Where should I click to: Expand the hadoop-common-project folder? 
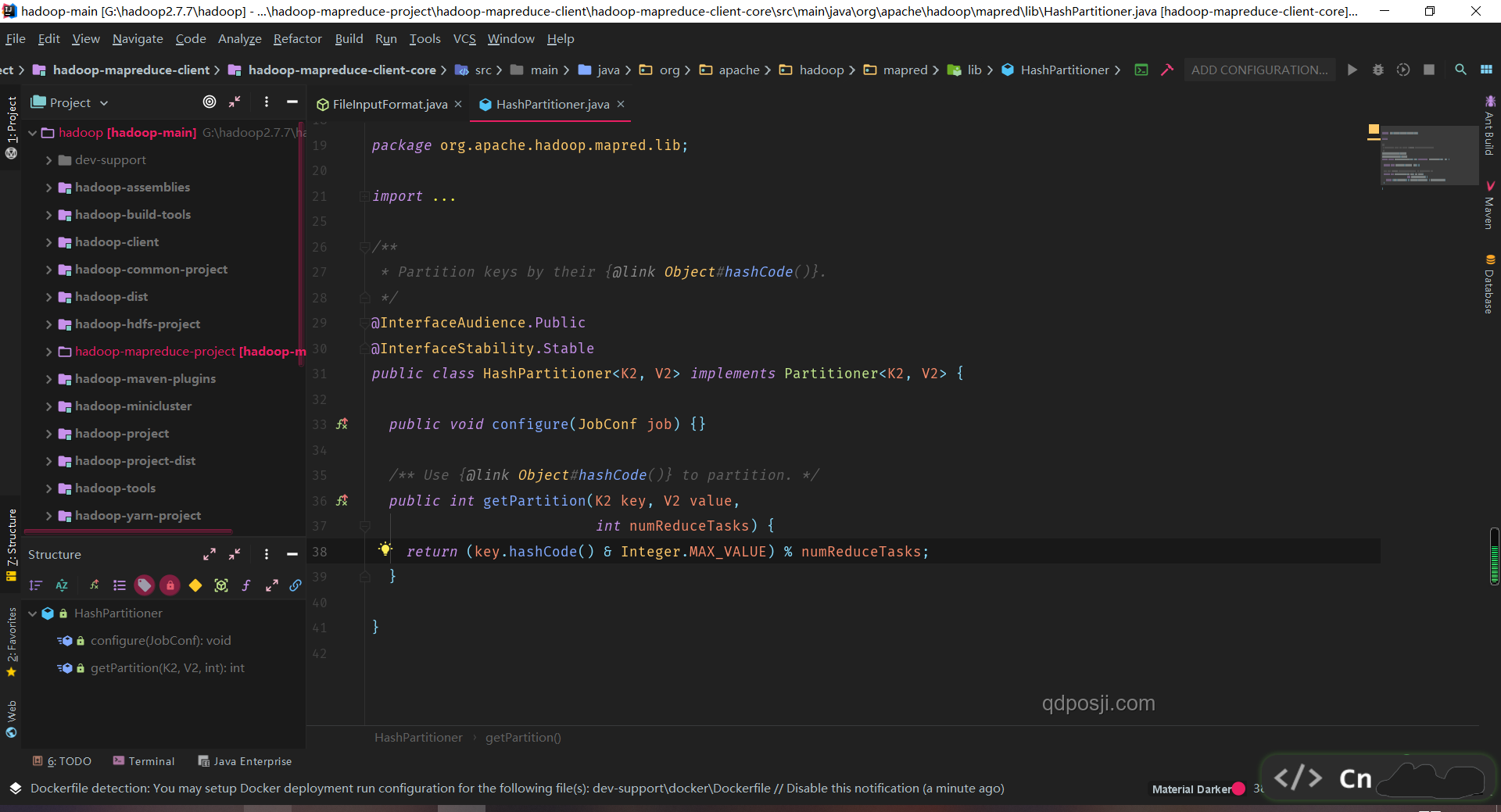click(x=48, y=270)
